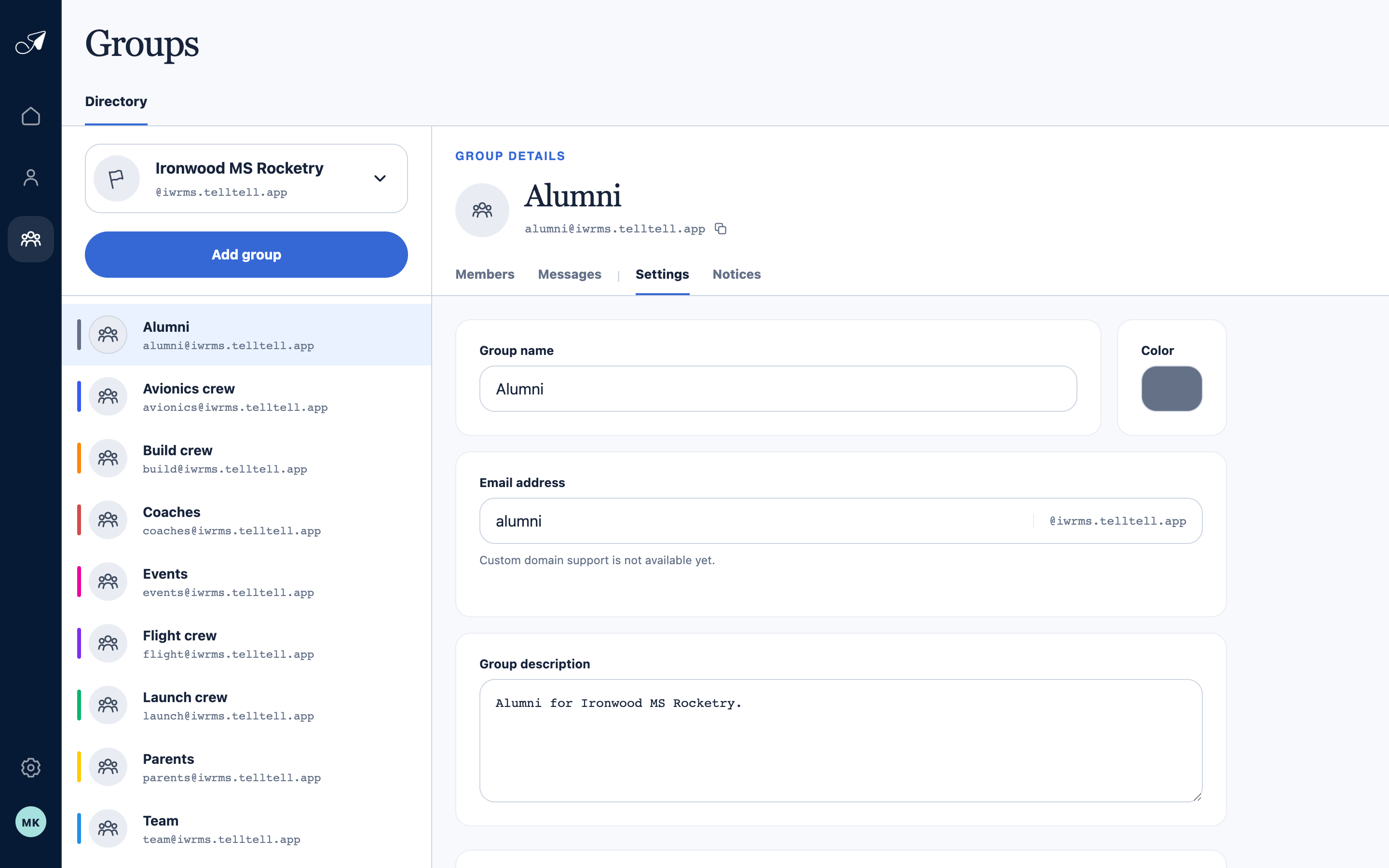Select the Groups icon in sidebar

30,239
